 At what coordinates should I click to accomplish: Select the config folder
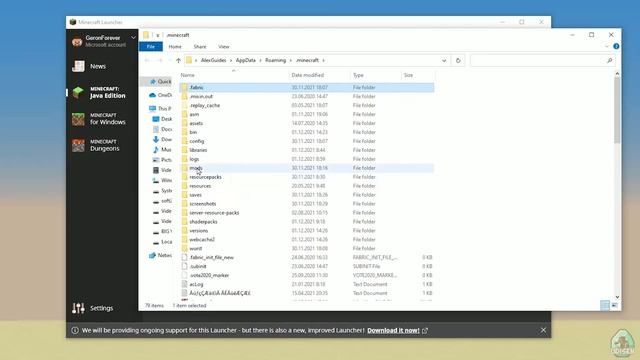pyautogui.click(x=307, y=141)
